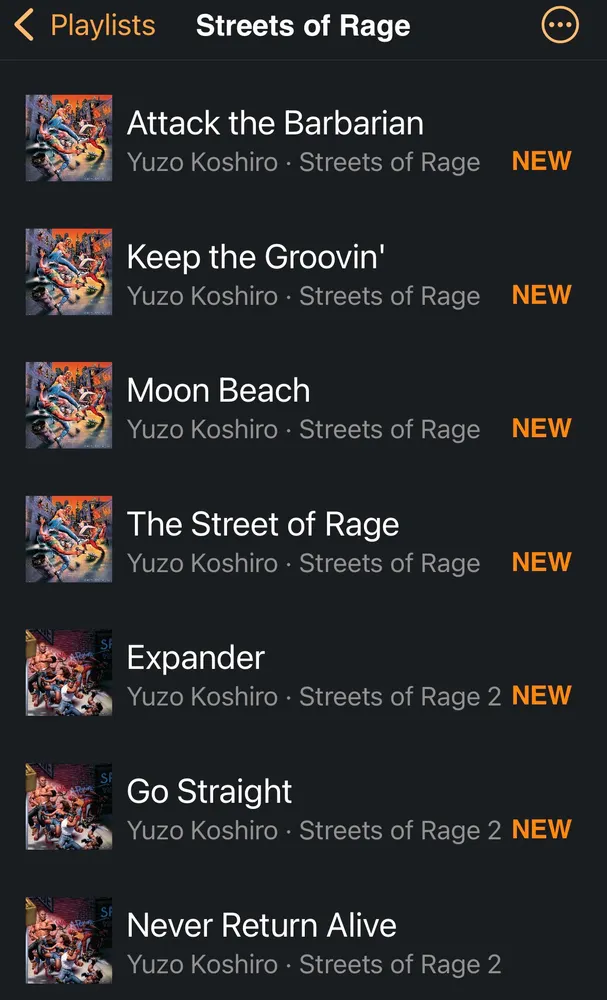Tap NEW label next to Moon Beach
The width and height of the screenshot is (607, 1000).
[541, 428]
